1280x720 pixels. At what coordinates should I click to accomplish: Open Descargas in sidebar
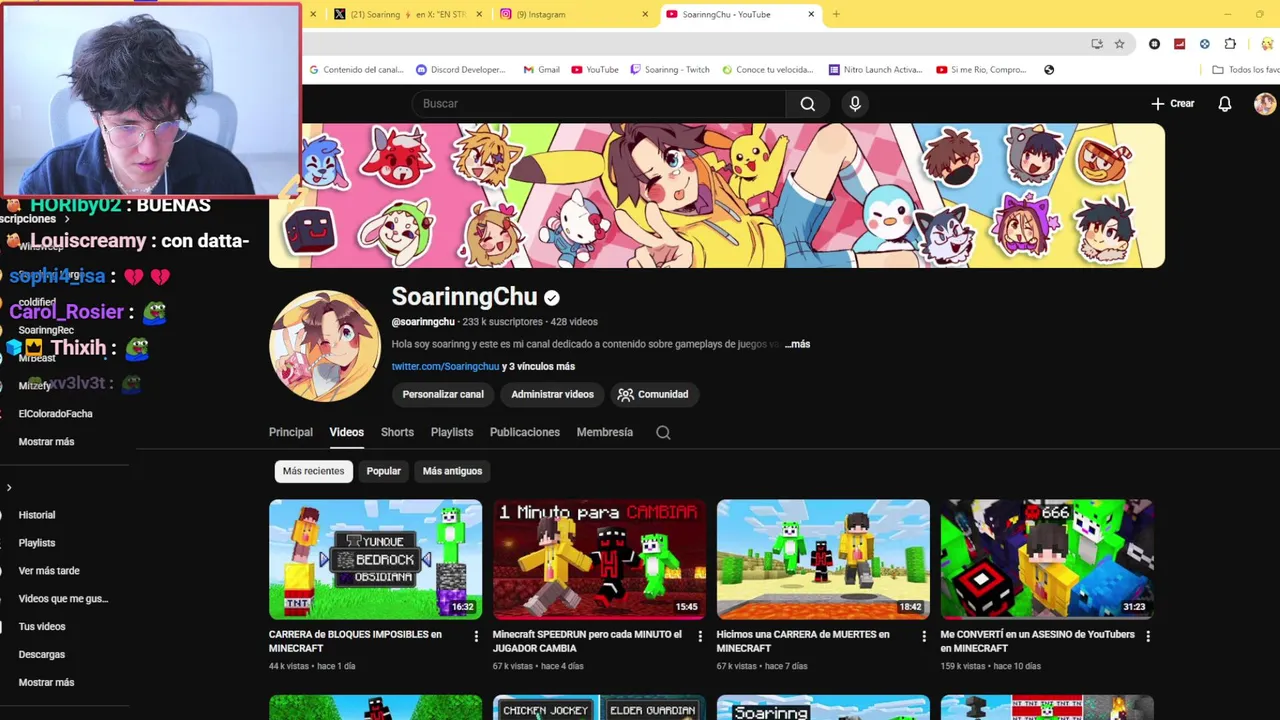[x=42, y=655]
